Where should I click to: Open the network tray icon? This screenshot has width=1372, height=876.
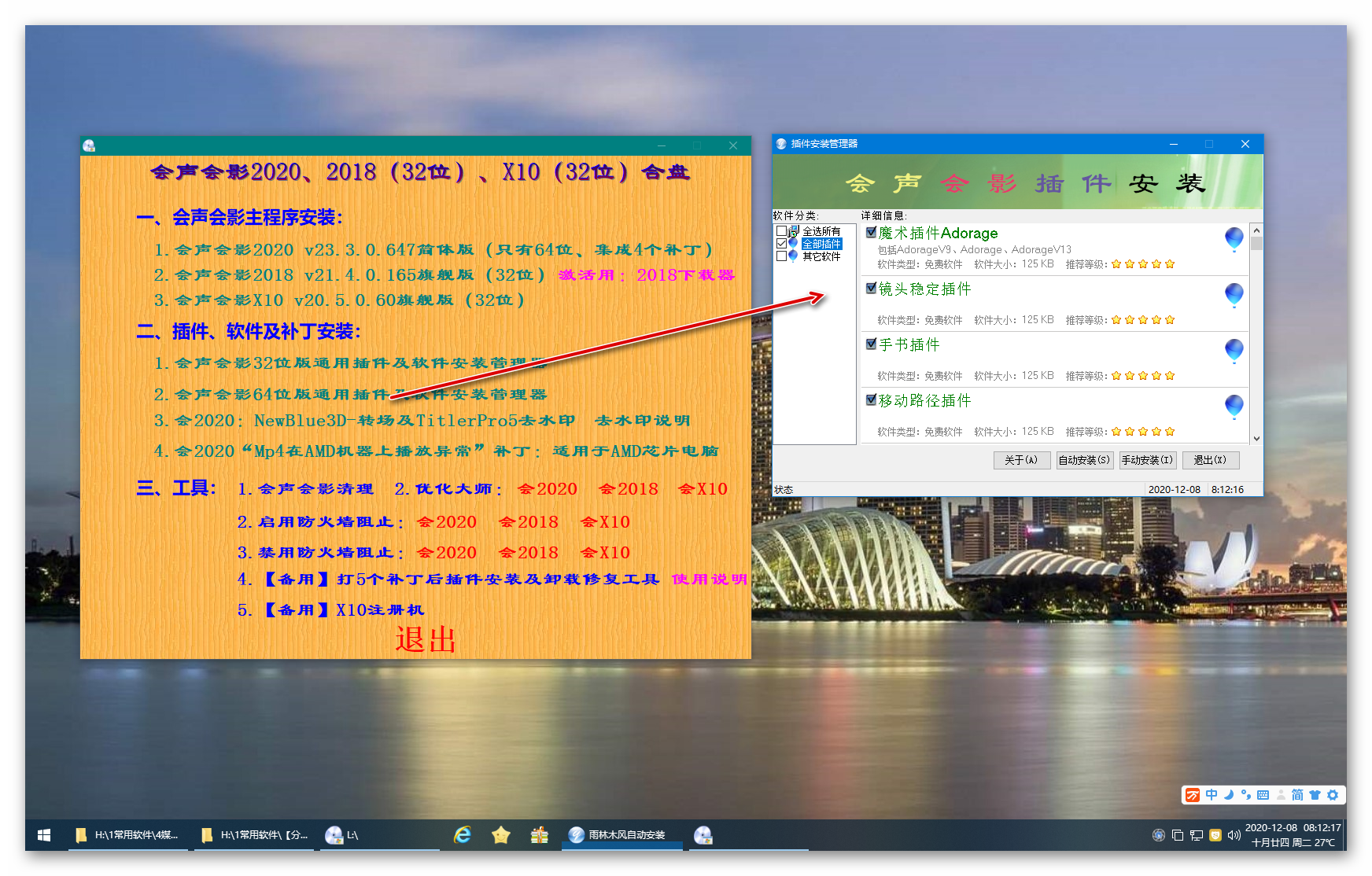[1197, 835]
